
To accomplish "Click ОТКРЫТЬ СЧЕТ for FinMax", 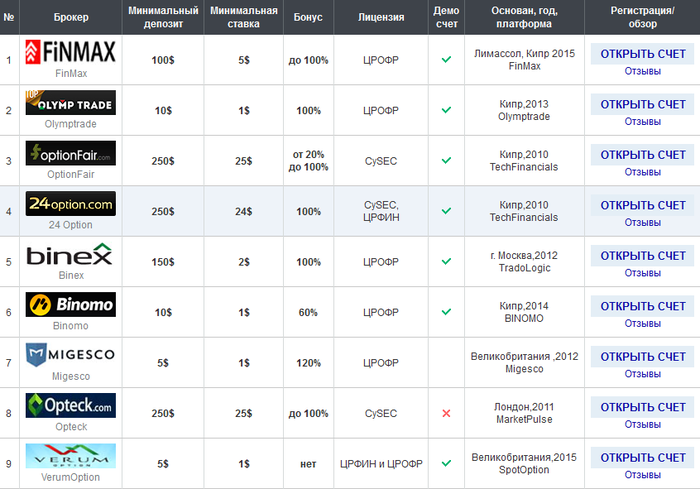I will [x=642, y=54].
